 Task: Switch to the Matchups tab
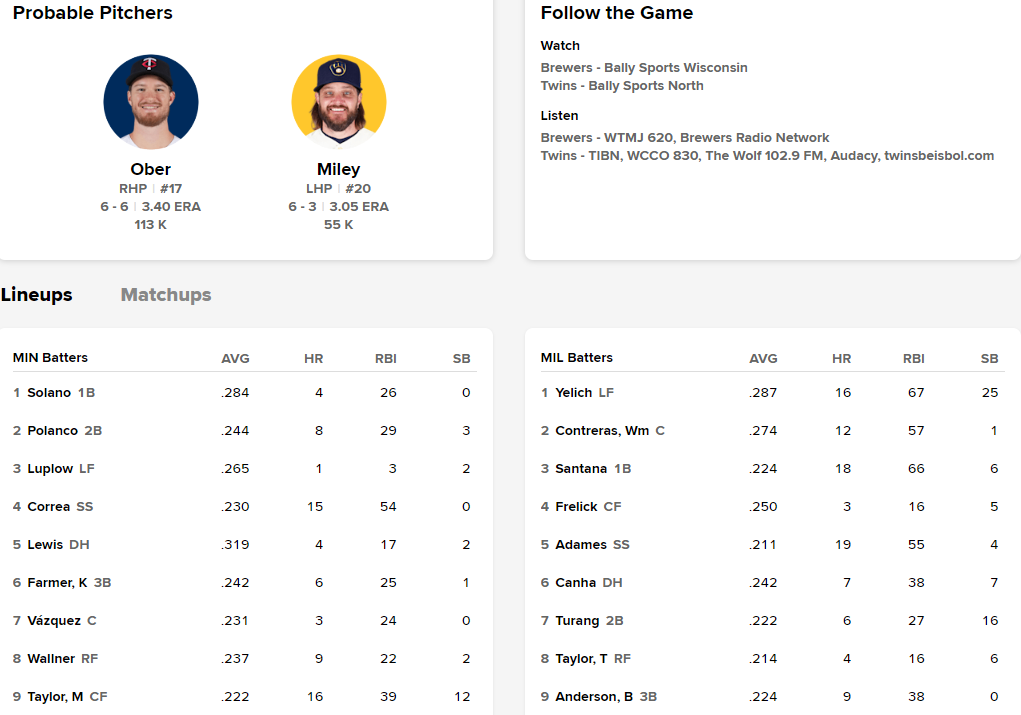point(166,295)
